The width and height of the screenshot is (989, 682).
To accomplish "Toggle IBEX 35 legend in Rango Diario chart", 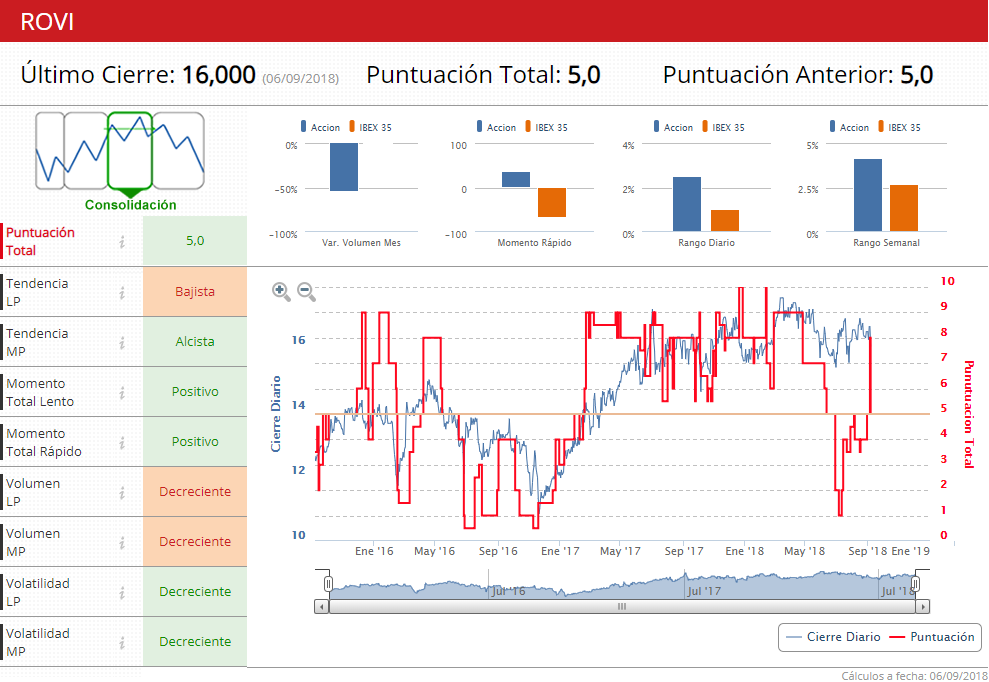I will 723,127.
